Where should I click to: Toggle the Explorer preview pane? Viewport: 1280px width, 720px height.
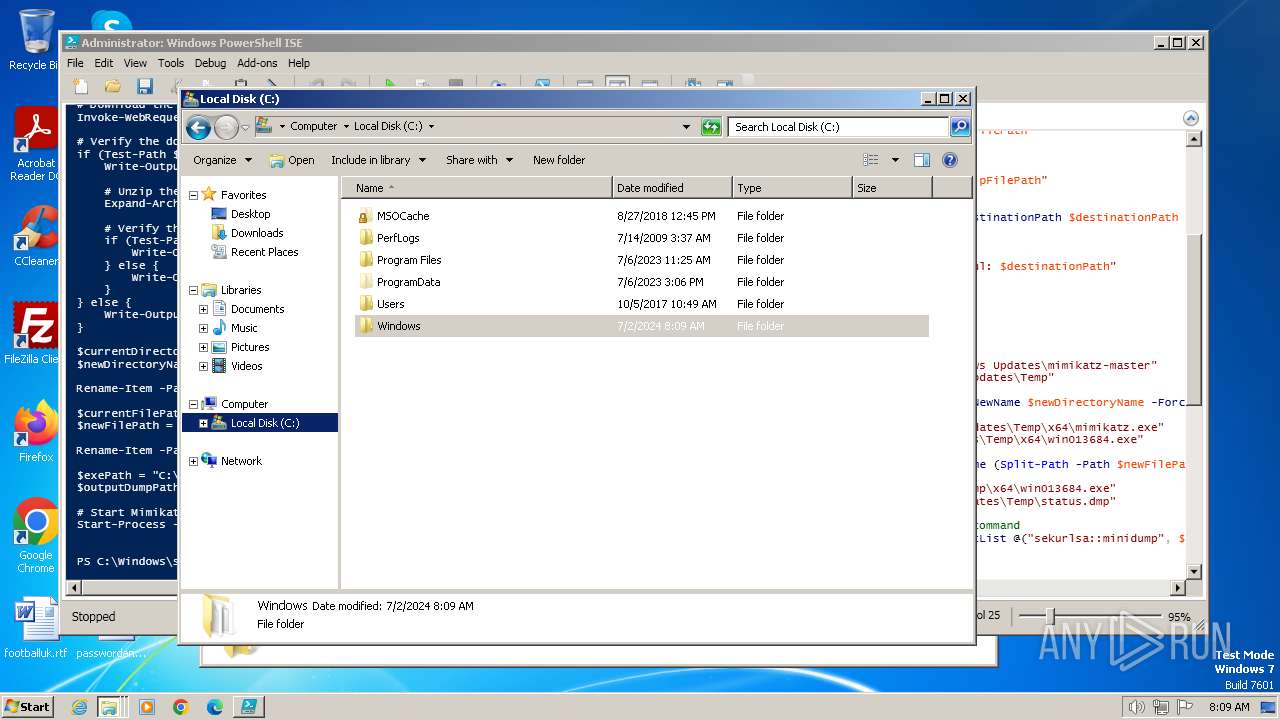[922, 160]
